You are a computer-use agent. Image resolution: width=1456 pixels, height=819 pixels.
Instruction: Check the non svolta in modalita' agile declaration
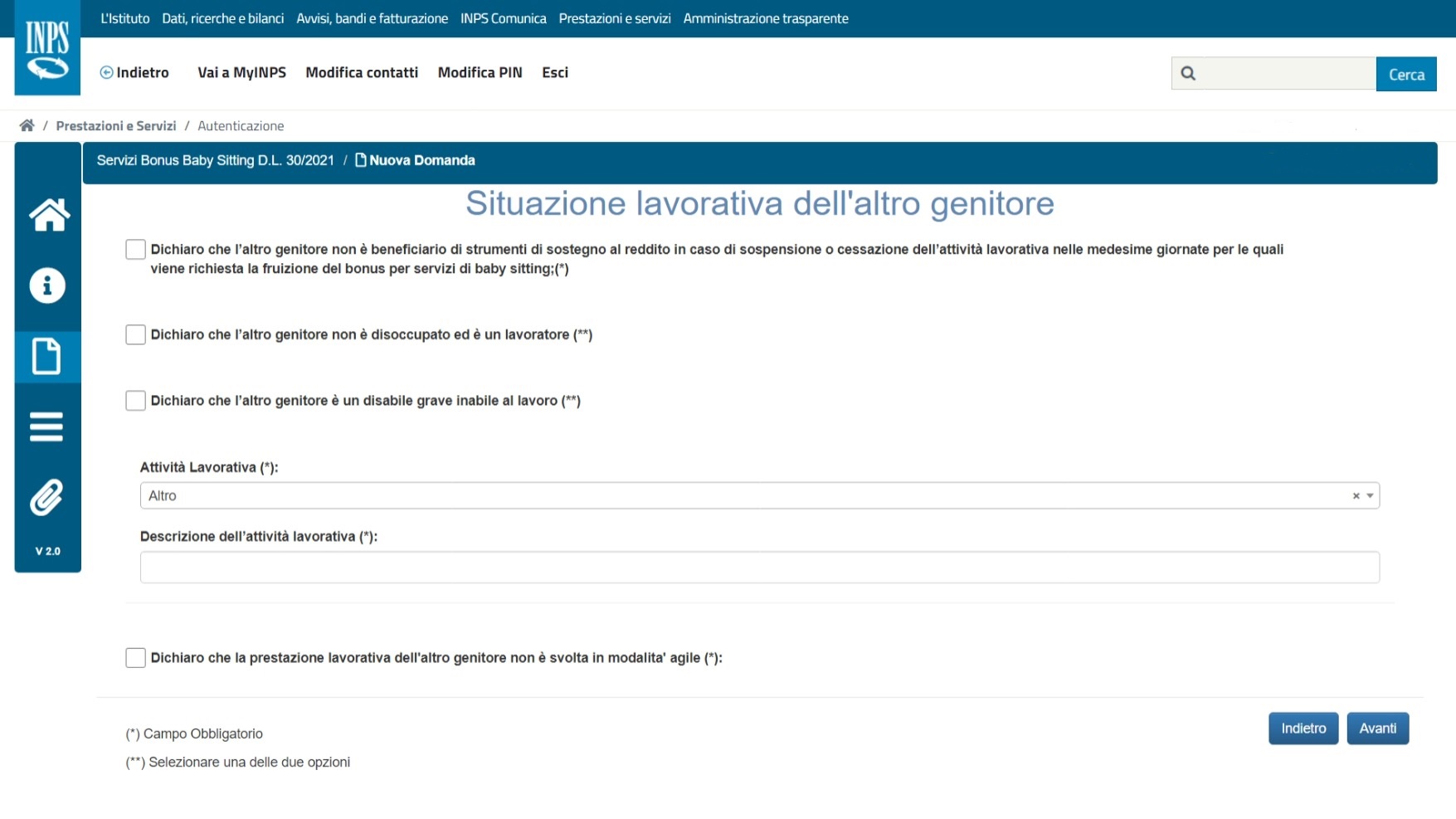tap(135, 657)
